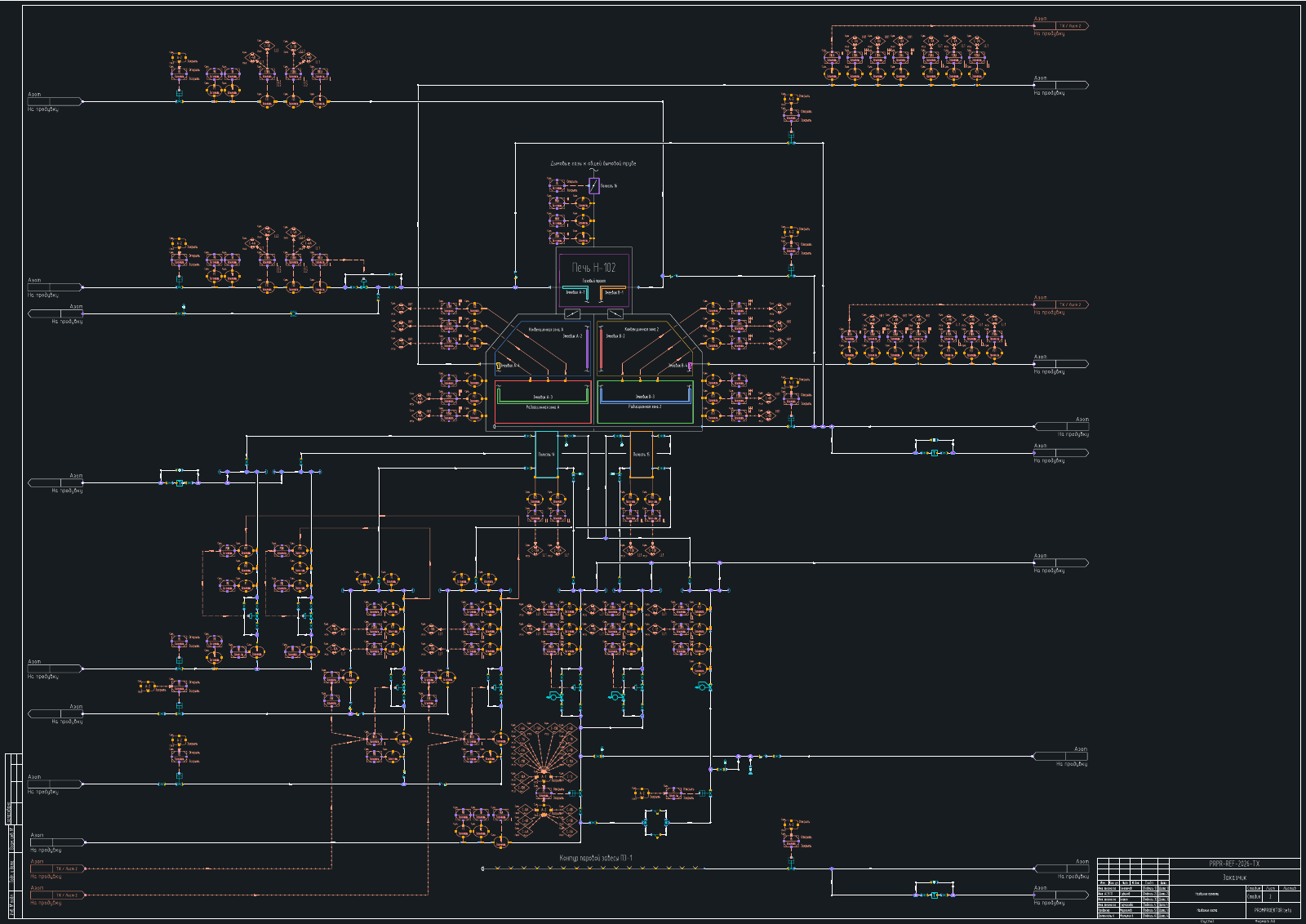Viewport: 1306px width, 924px height.
Task: Click the purple Полость 16 damper symbol
Action: pyautogui.click(x=594, y=186)
